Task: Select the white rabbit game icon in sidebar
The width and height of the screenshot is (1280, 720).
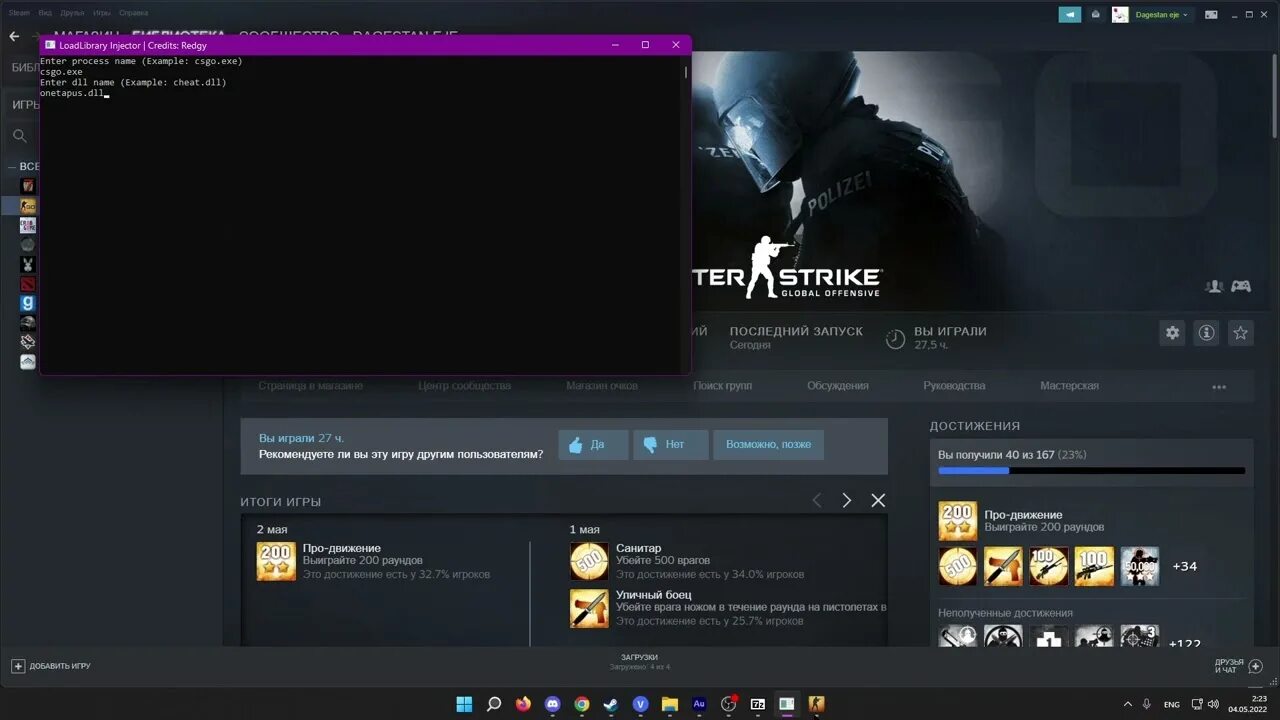Action: [x=28, y=264]
